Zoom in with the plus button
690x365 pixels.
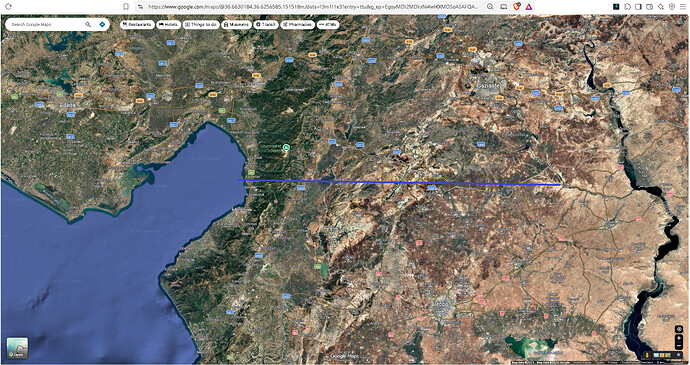click(x=679, y=338)
